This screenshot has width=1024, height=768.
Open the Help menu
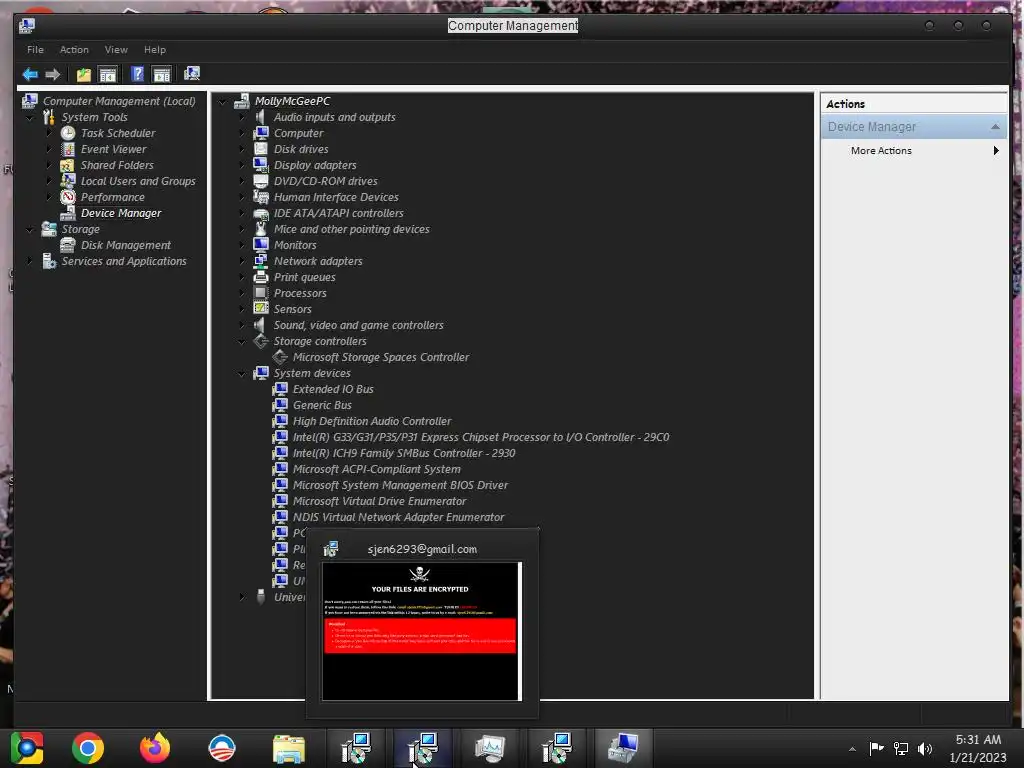tap(155, 50)
